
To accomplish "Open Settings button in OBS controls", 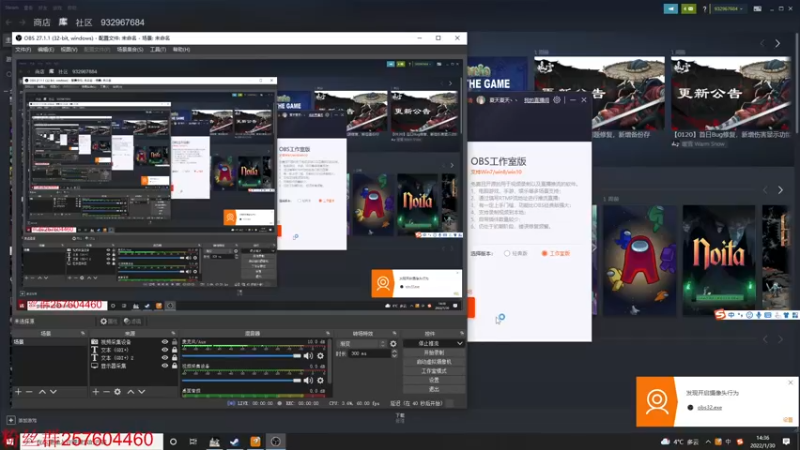I will pos(434,380).
